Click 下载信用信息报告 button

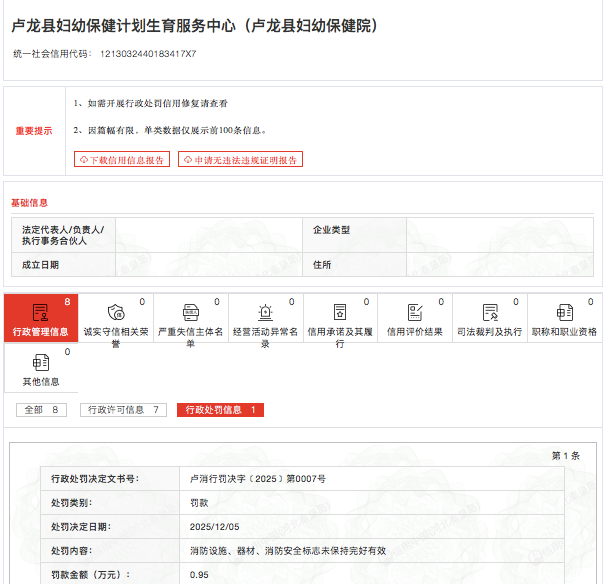tap(122, 160)
